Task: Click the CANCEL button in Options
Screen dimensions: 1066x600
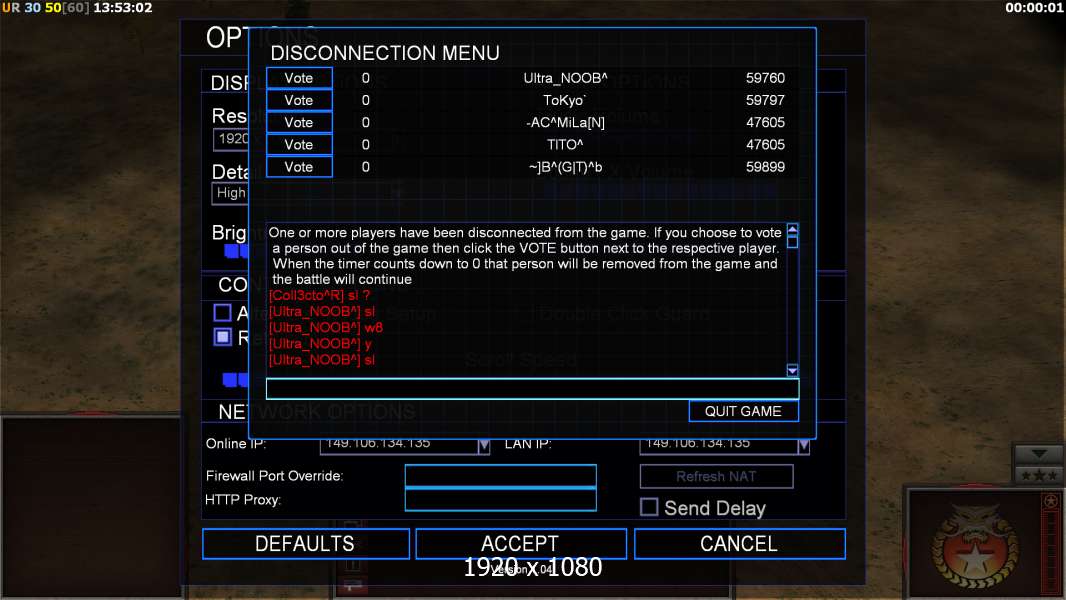Action: point(740,544)
